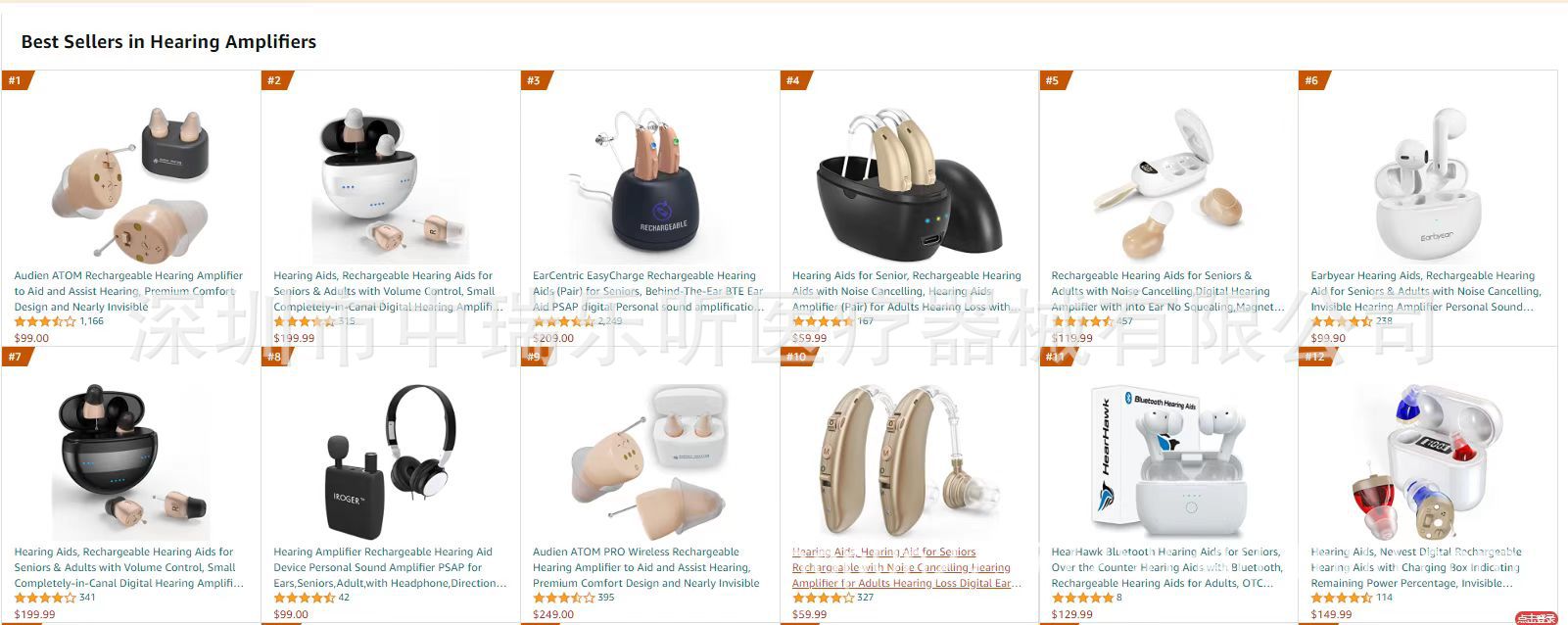Click the #7 rank badge
Screen dimensions: 1568x625
coord(17,357)
